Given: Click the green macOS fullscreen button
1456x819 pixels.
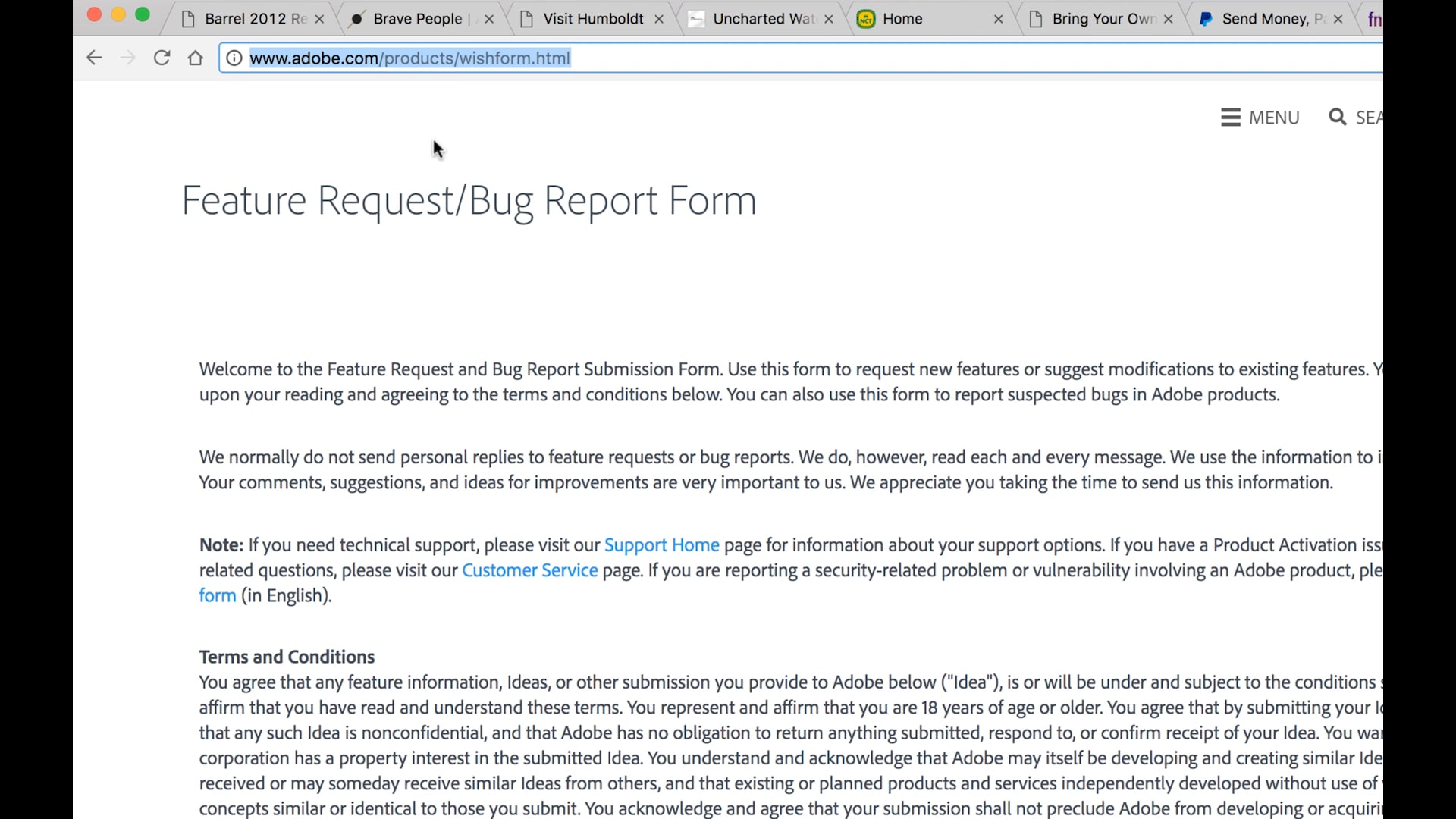Looking at the screenshot, I should click(x=143, y=14).
